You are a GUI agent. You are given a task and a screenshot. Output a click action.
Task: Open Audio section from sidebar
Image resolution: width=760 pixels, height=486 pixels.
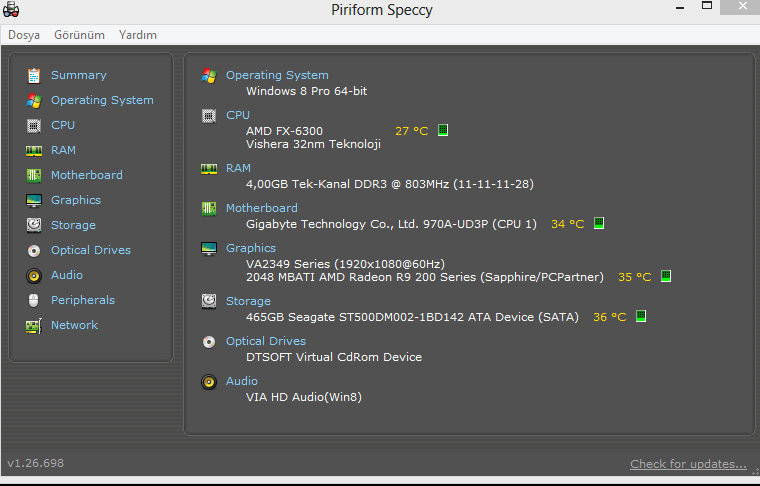tap(67, 275)
